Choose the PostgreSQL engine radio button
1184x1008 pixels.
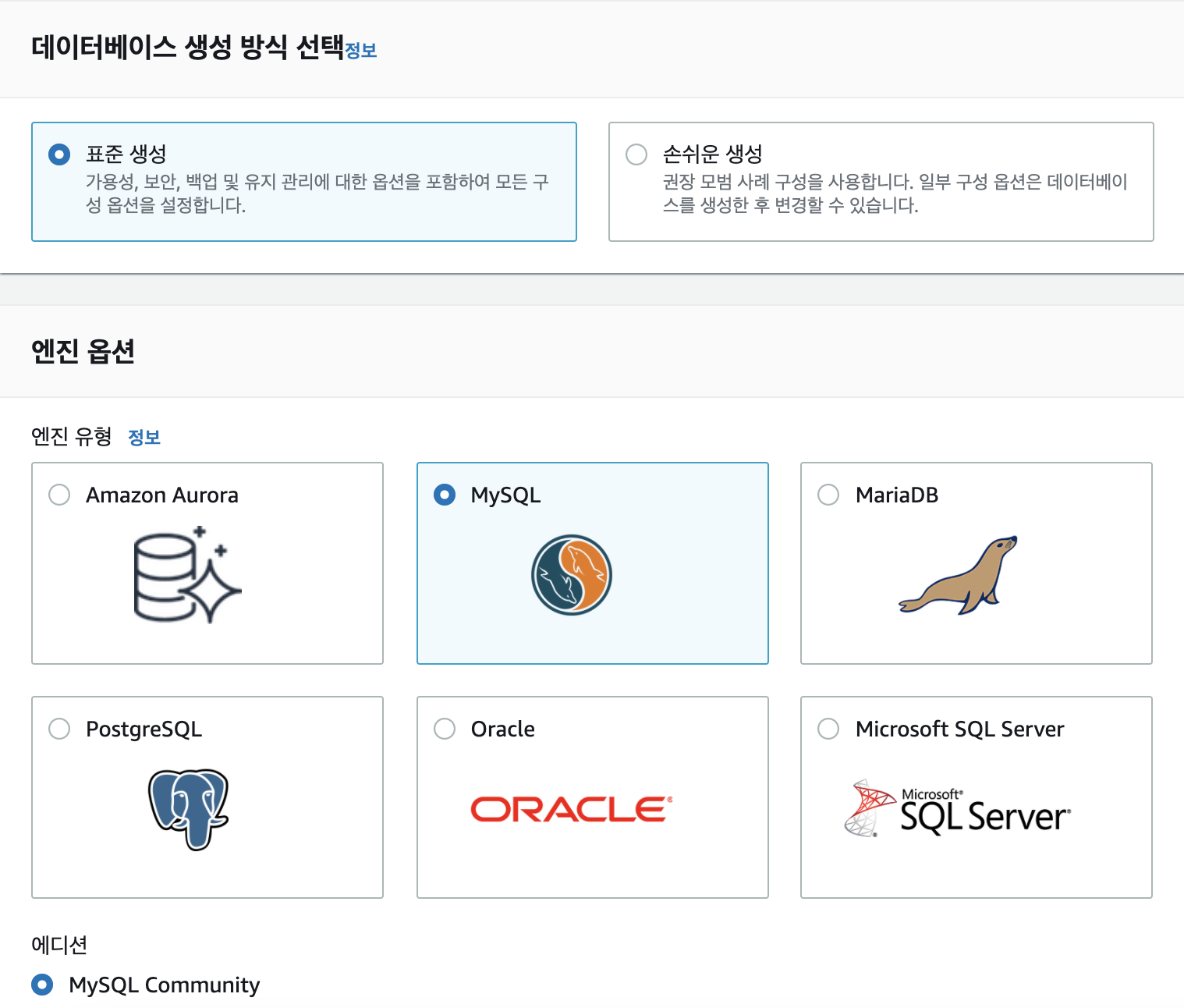pyautogui.click(x=59, y=729)
